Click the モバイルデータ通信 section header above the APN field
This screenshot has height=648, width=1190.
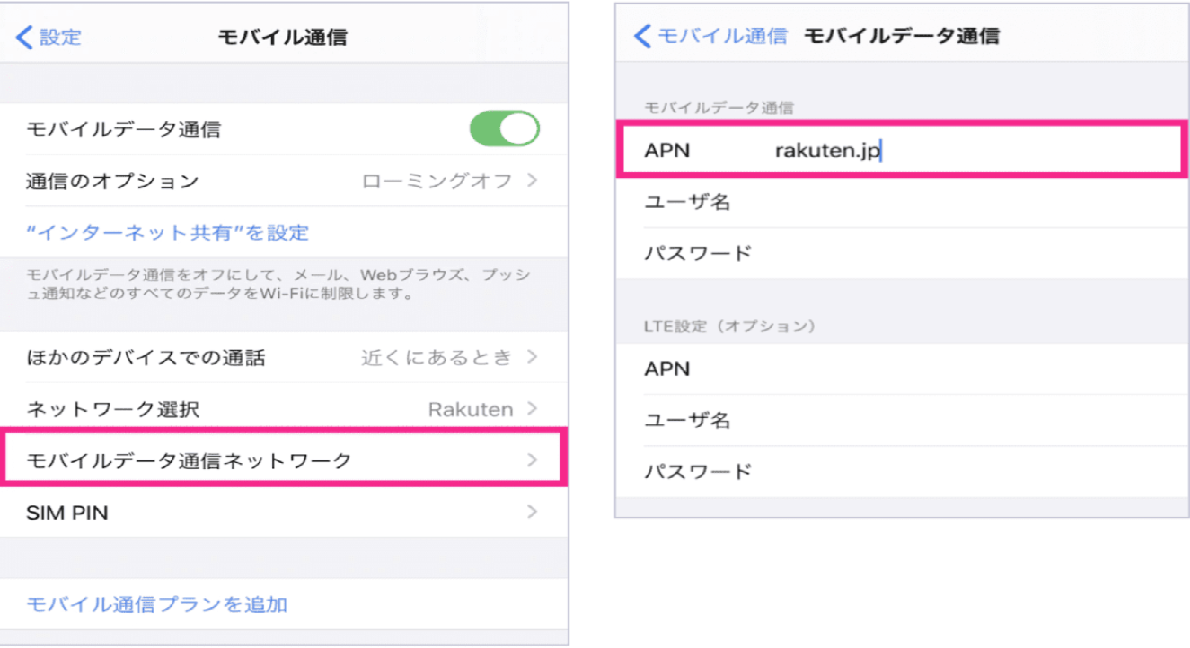[719, 108]
